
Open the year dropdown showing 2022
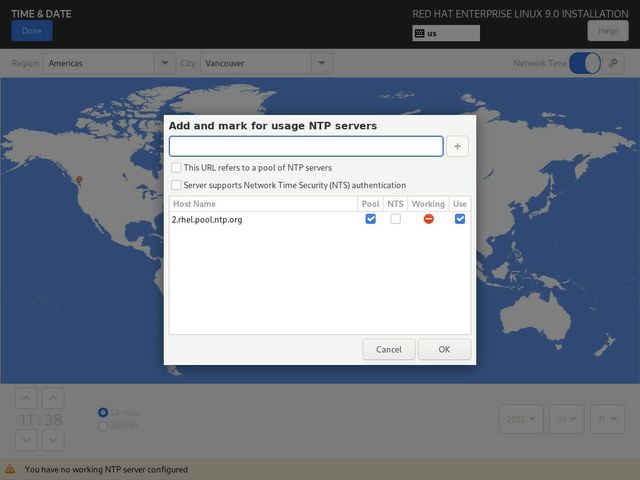(521, 419)
